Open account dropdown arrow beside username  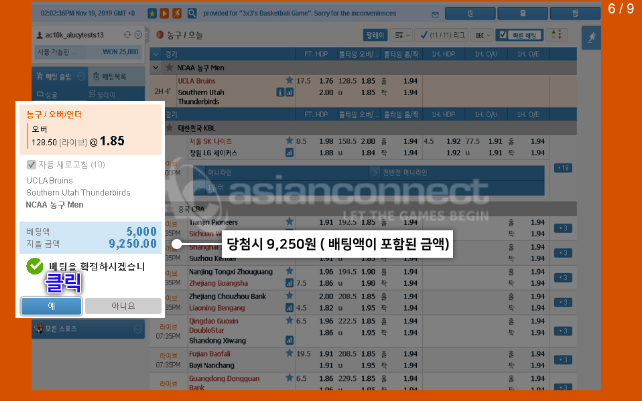138,35
